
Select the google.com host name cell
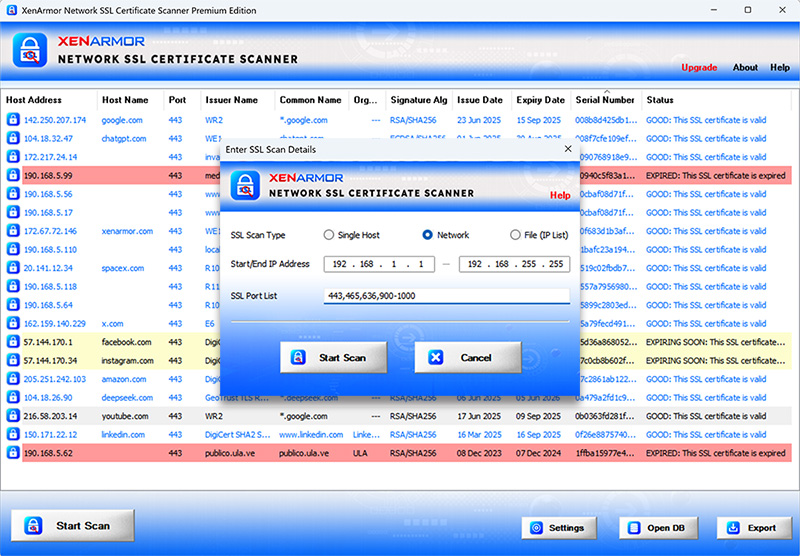point(122,120)
